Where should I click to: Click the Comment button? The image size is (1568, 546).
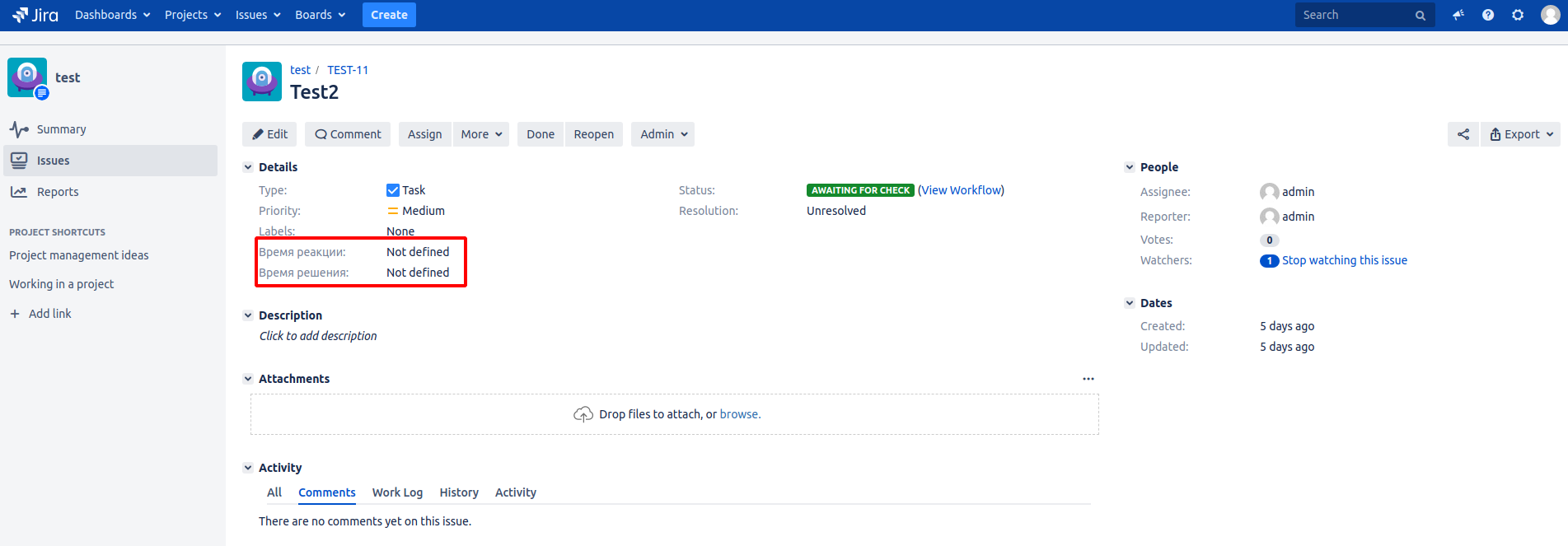coord(348,134)
